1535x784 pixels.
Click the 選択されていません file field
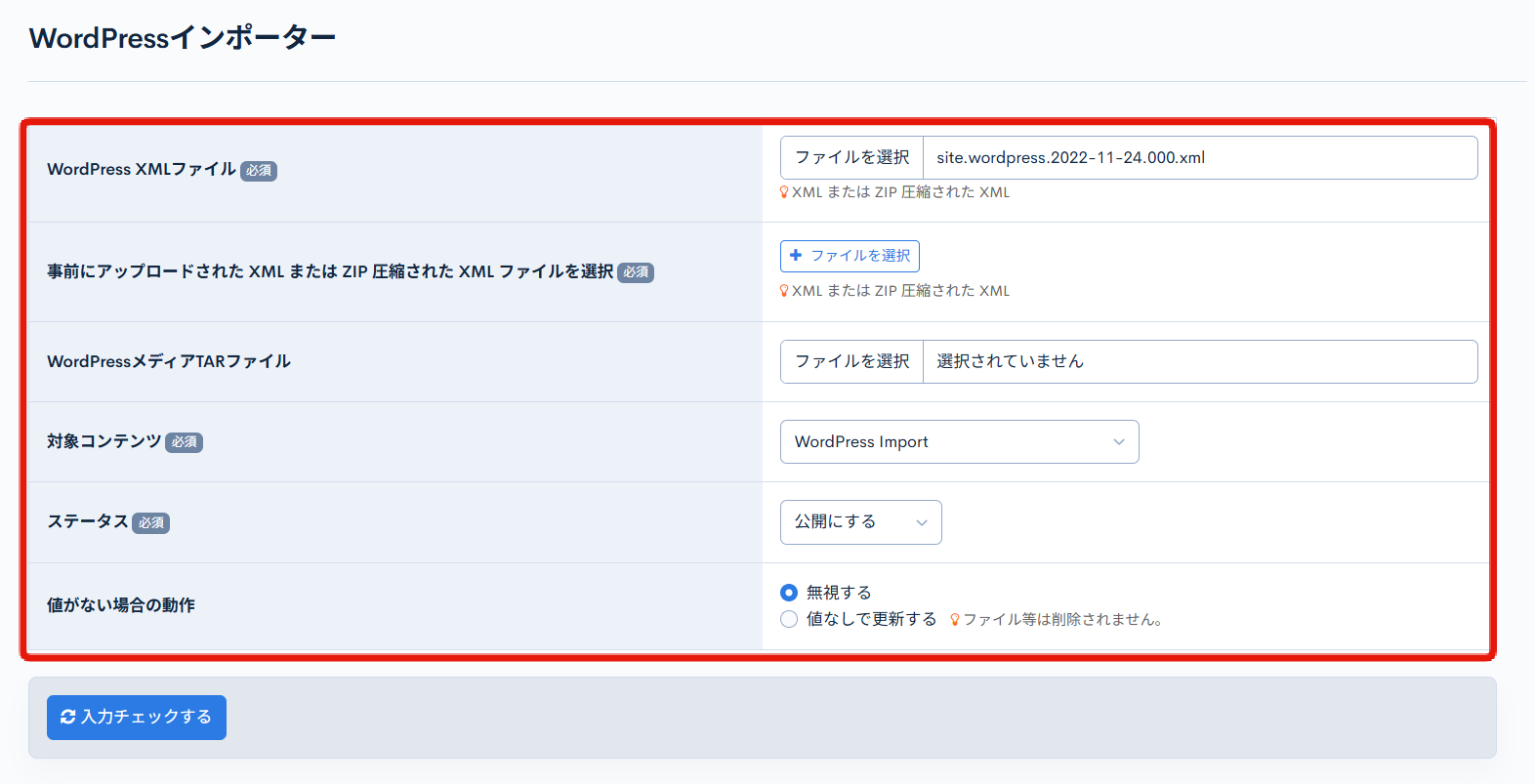click(1200, 361)
